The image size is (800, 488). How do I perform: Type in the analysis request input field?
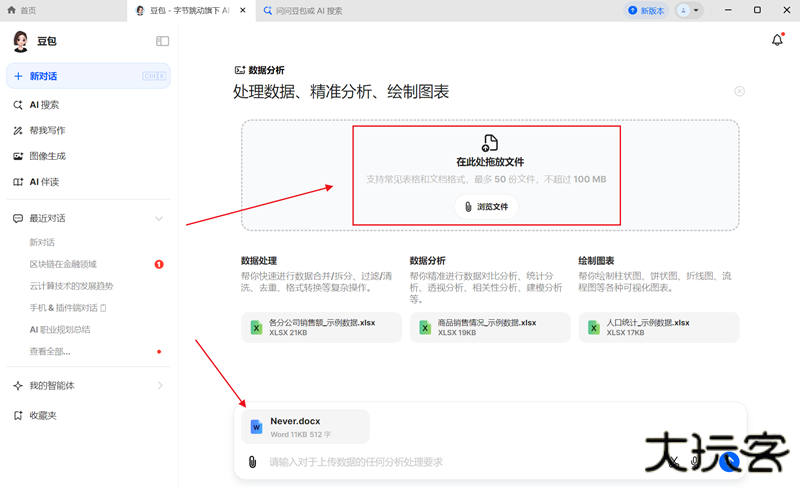tap(440, 462)
